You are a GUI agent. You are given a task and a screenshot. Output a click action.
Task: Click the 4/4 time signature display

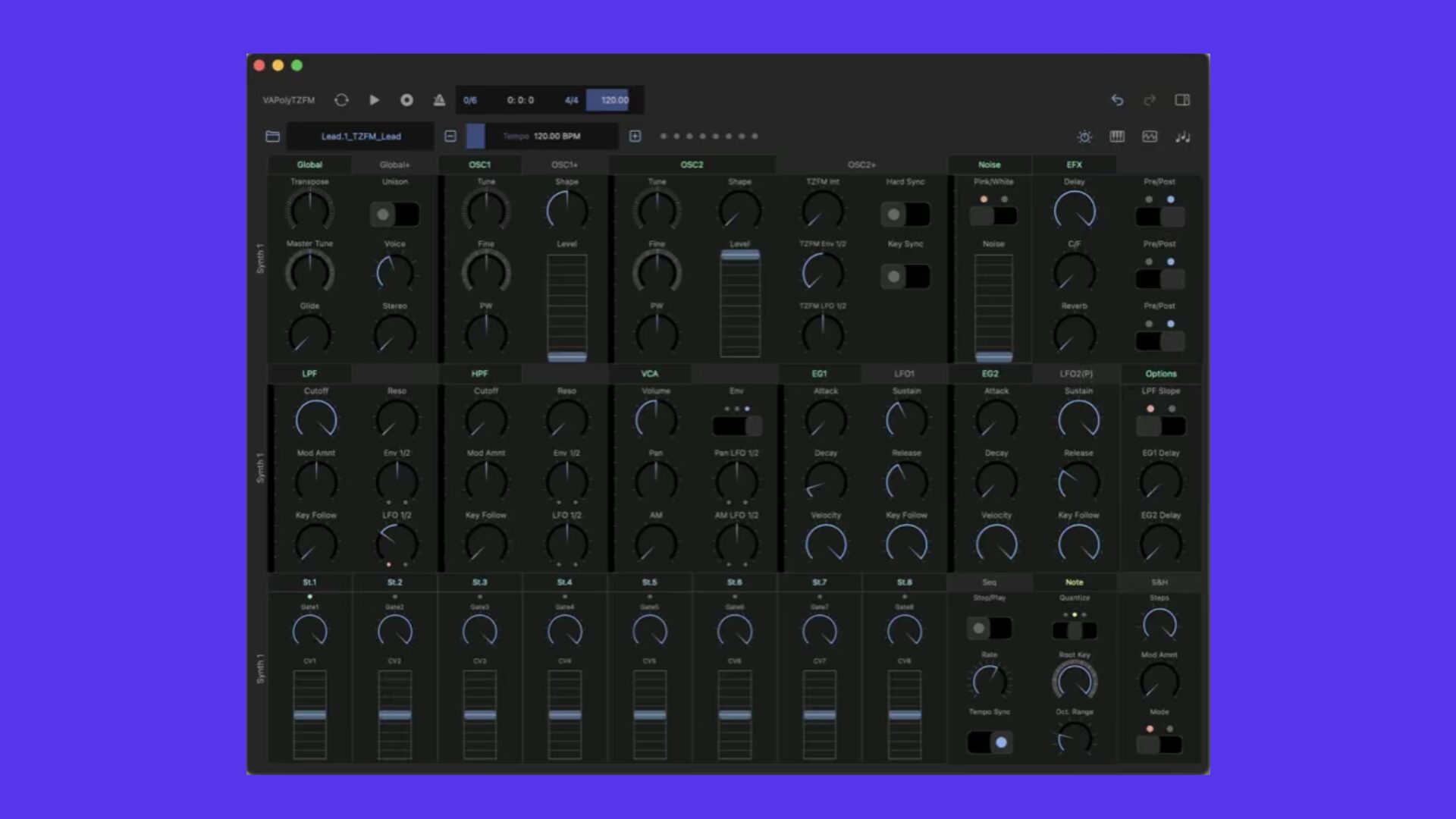pos(571,100)
